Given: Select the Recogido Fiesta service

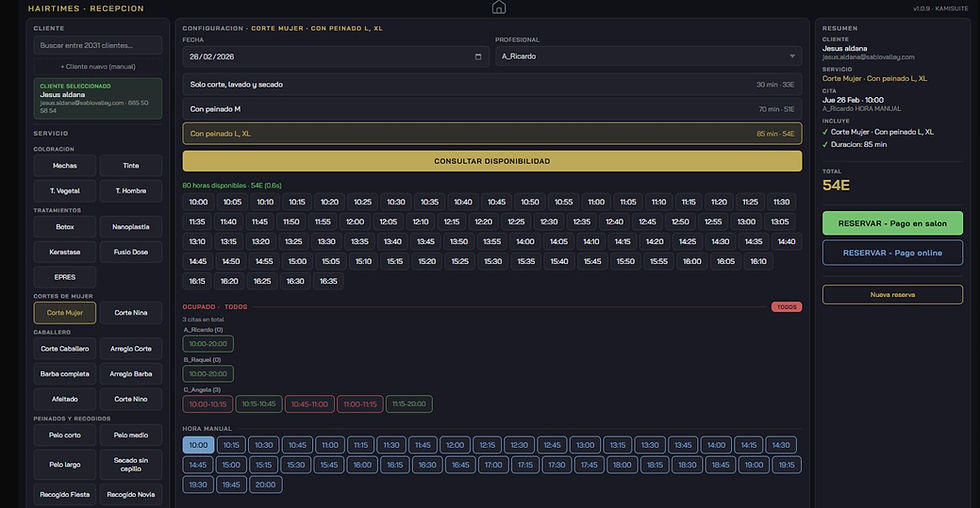Looking at the screenshot, I should [x=65, y=494].
